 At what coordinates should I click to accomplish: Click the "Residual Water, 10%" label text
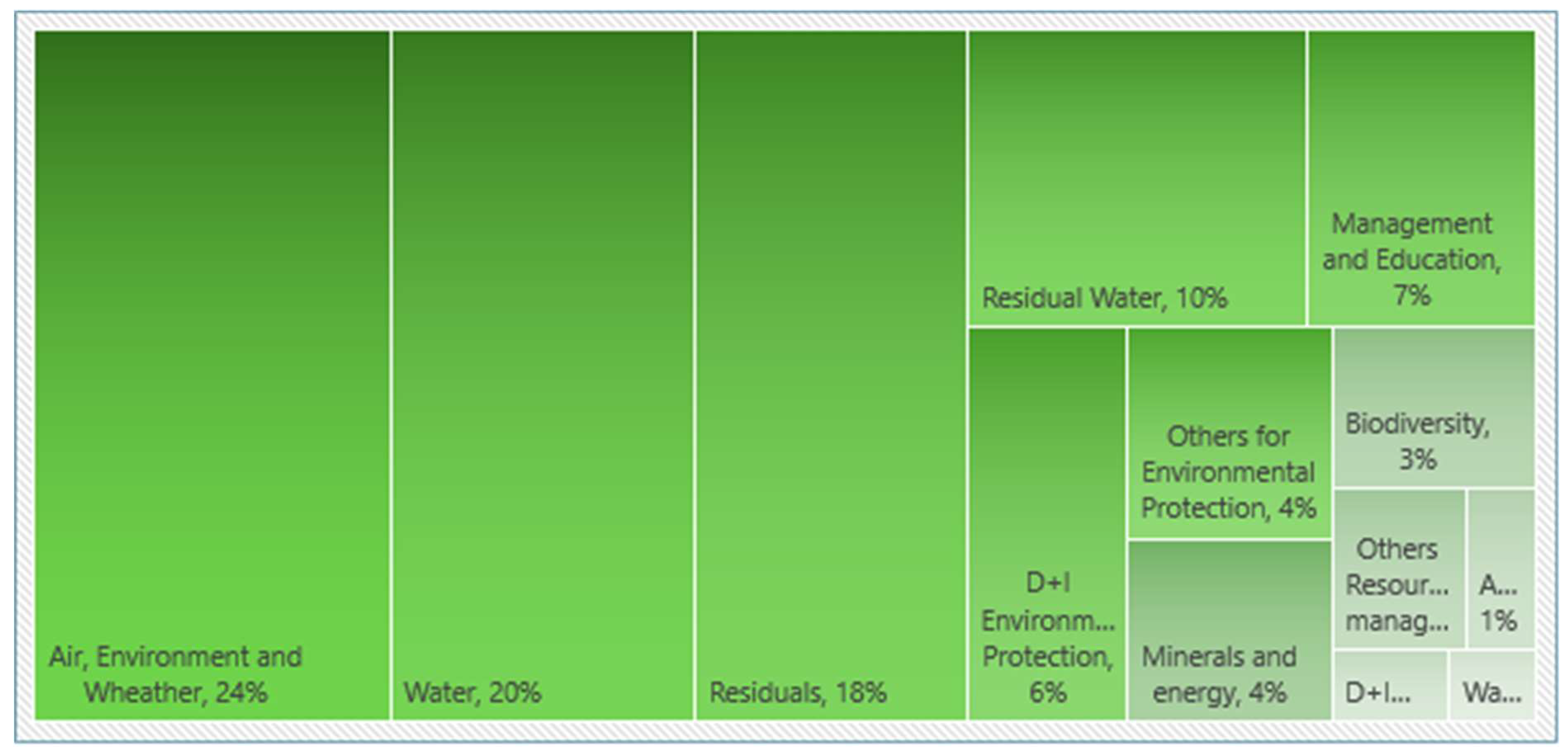click(1104, 299)
